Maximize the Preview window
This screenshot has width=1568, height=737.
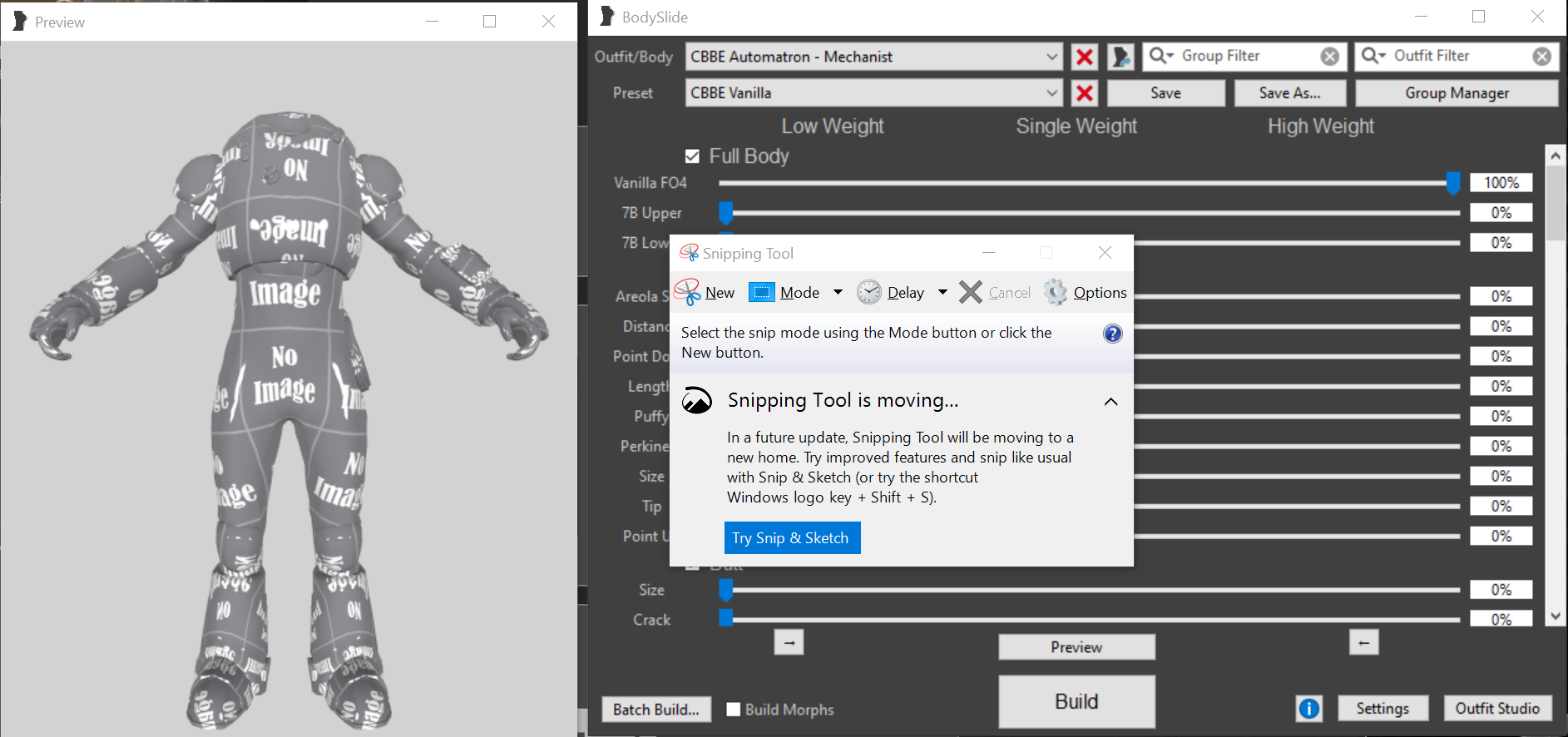tap(490, 22)
